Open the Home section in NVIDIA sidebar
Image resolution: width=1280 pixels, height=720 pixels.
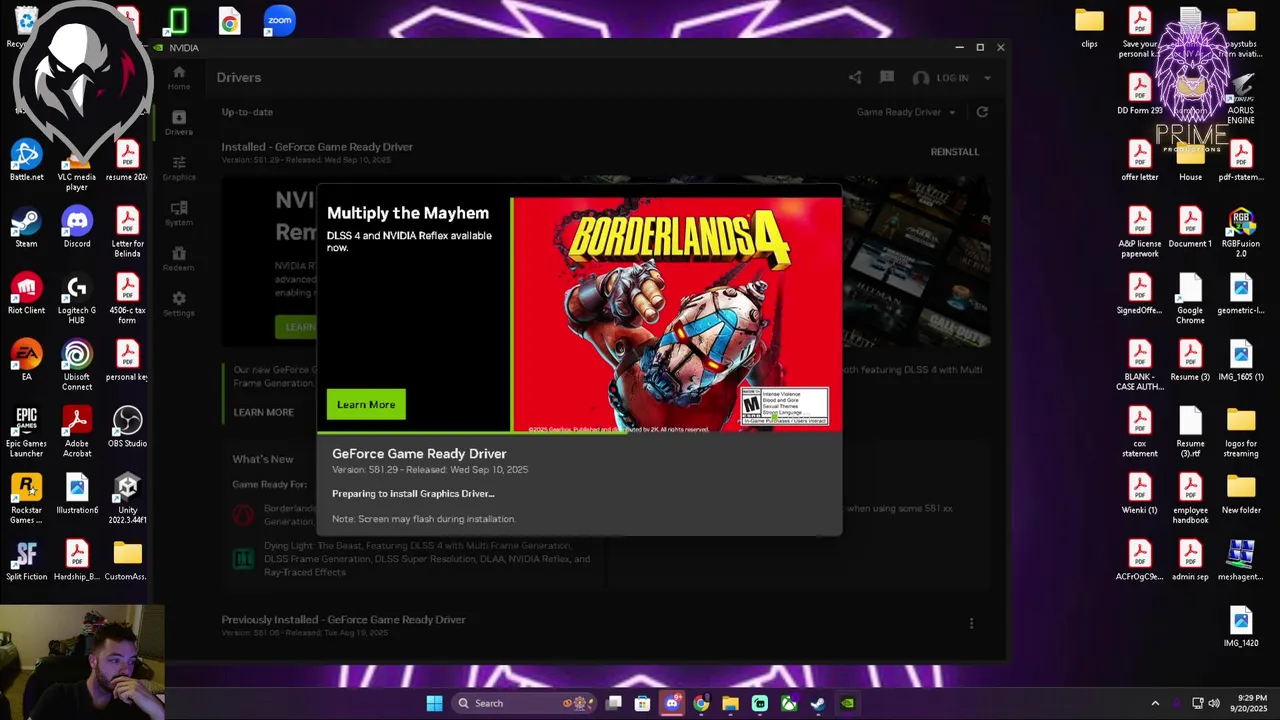point(178,77)
